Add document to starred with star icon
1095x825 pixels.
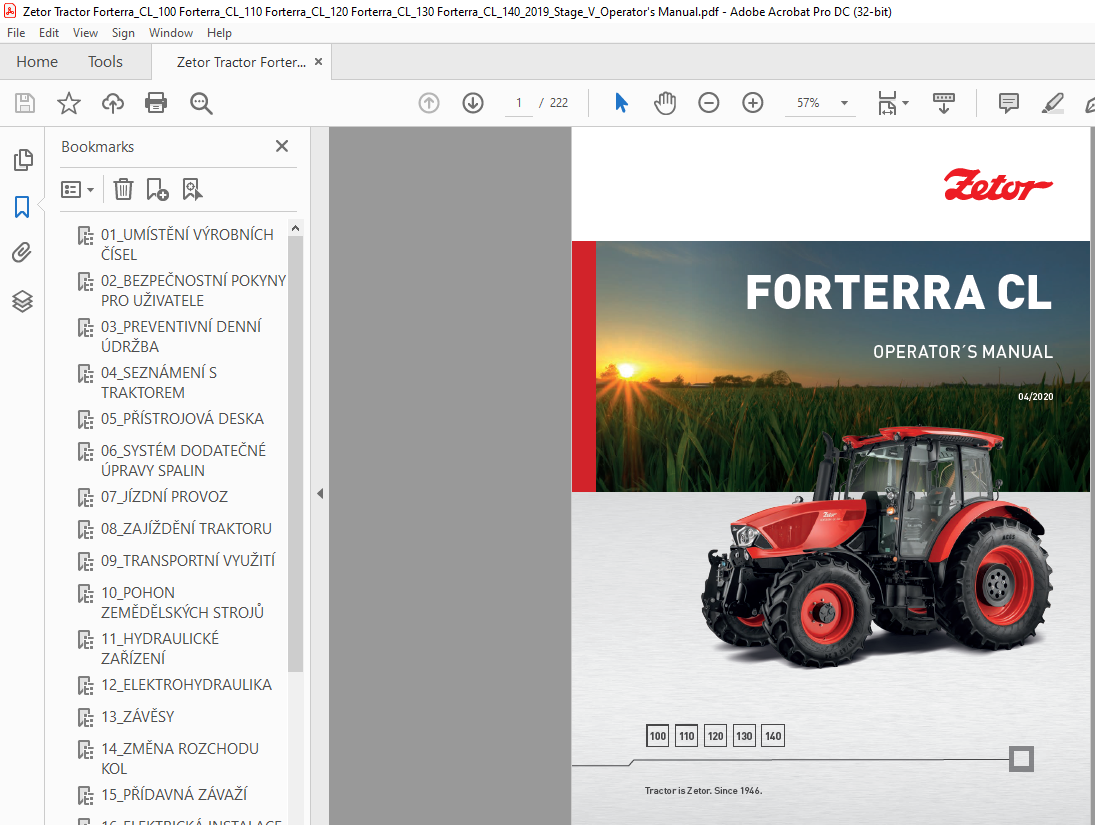coord(68,103)
